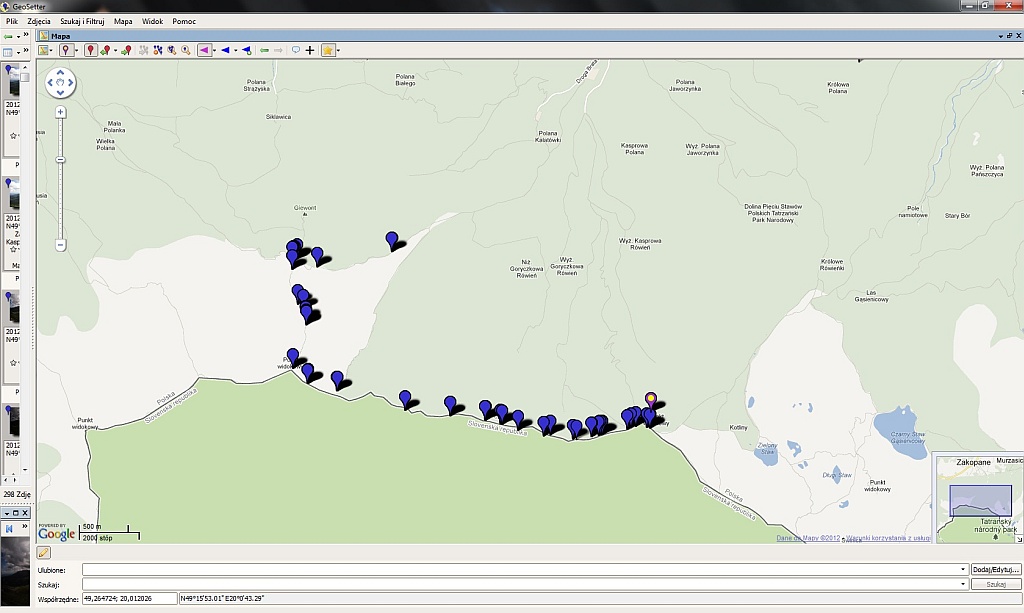The width and height of the screenshot is (1024, 613).
Task: Expand the Ulubione favorites combo box
Action: click(x=963, y=570)
